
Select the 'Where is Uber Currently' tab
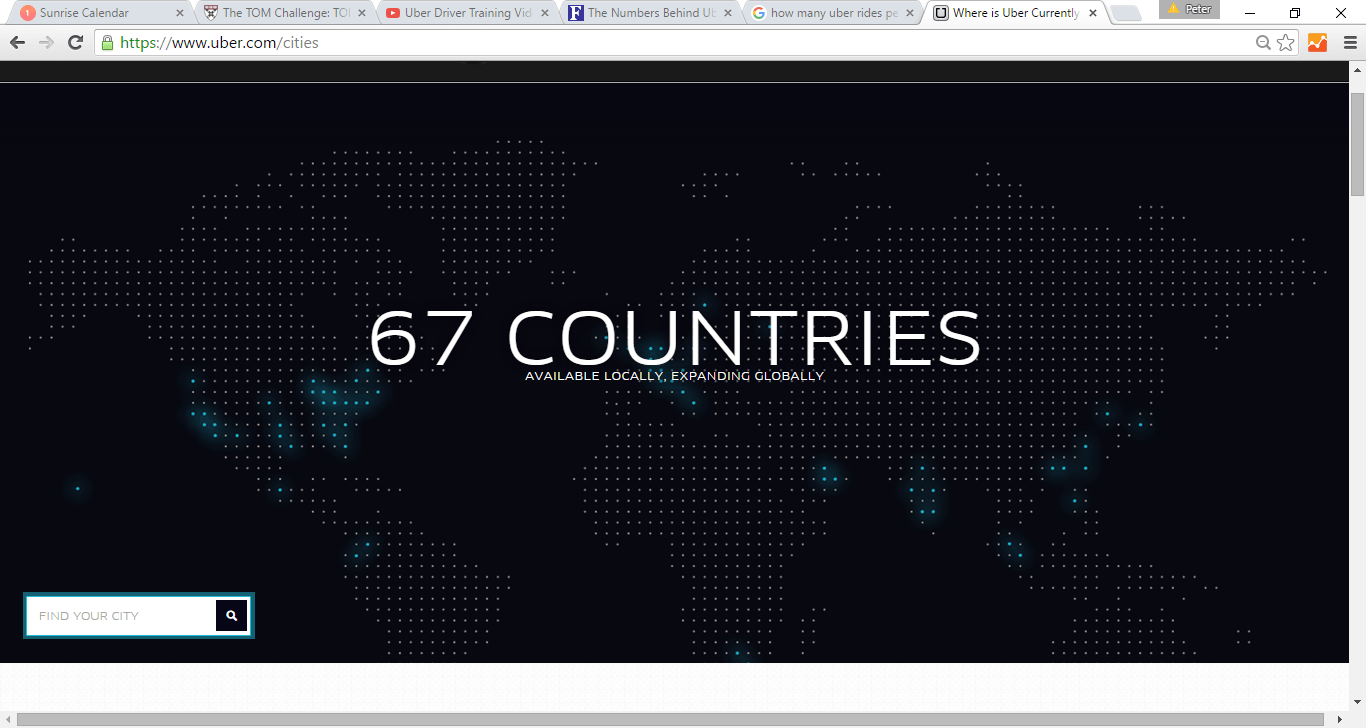click(x=1013, y=13)
